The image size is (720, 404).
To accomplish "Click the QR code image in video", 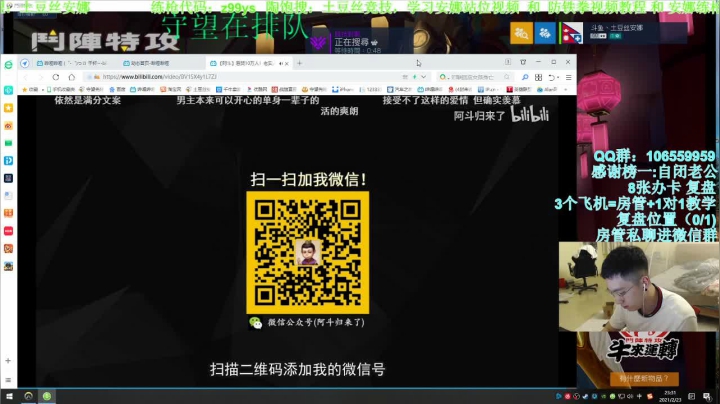I will (x=308, y=252).
